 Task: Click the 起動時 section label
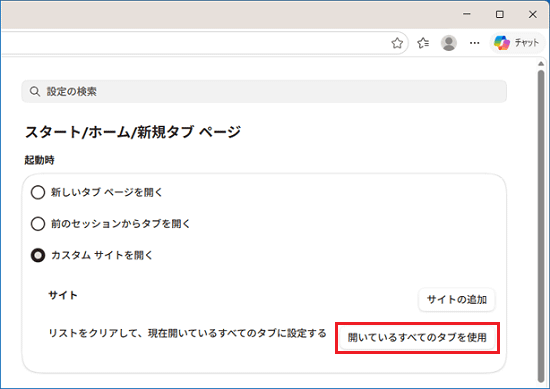coord(39,160)
